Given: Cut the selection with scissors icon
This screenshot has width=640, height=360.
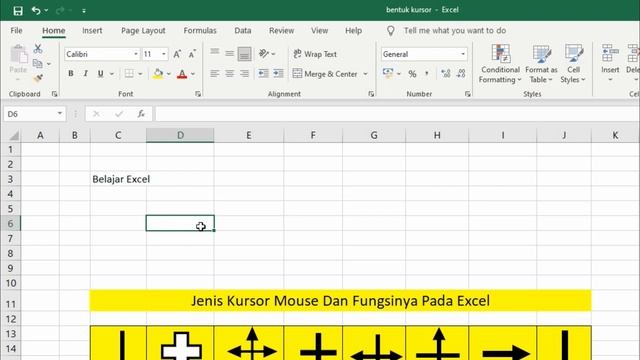Looking at the screenshot, I should click(38, 49).
